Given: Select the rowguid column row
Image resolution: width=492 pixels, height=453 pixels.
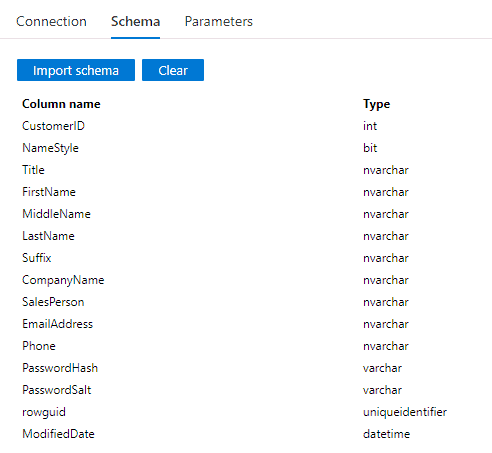Looking at the screenshot, I should click(246, 412).
